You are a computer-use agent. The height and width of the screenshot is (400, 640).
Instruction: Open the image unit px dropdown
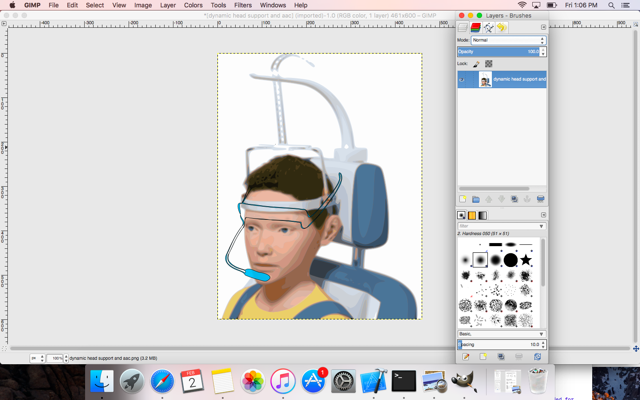[37, 358]
